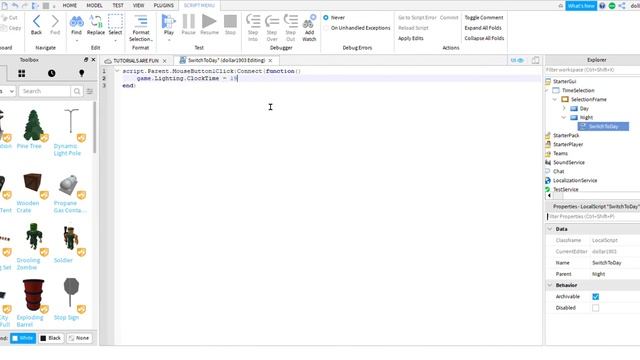Select White background option
The width and height of the screenshot is (640, 360).
tap(23, 338)
